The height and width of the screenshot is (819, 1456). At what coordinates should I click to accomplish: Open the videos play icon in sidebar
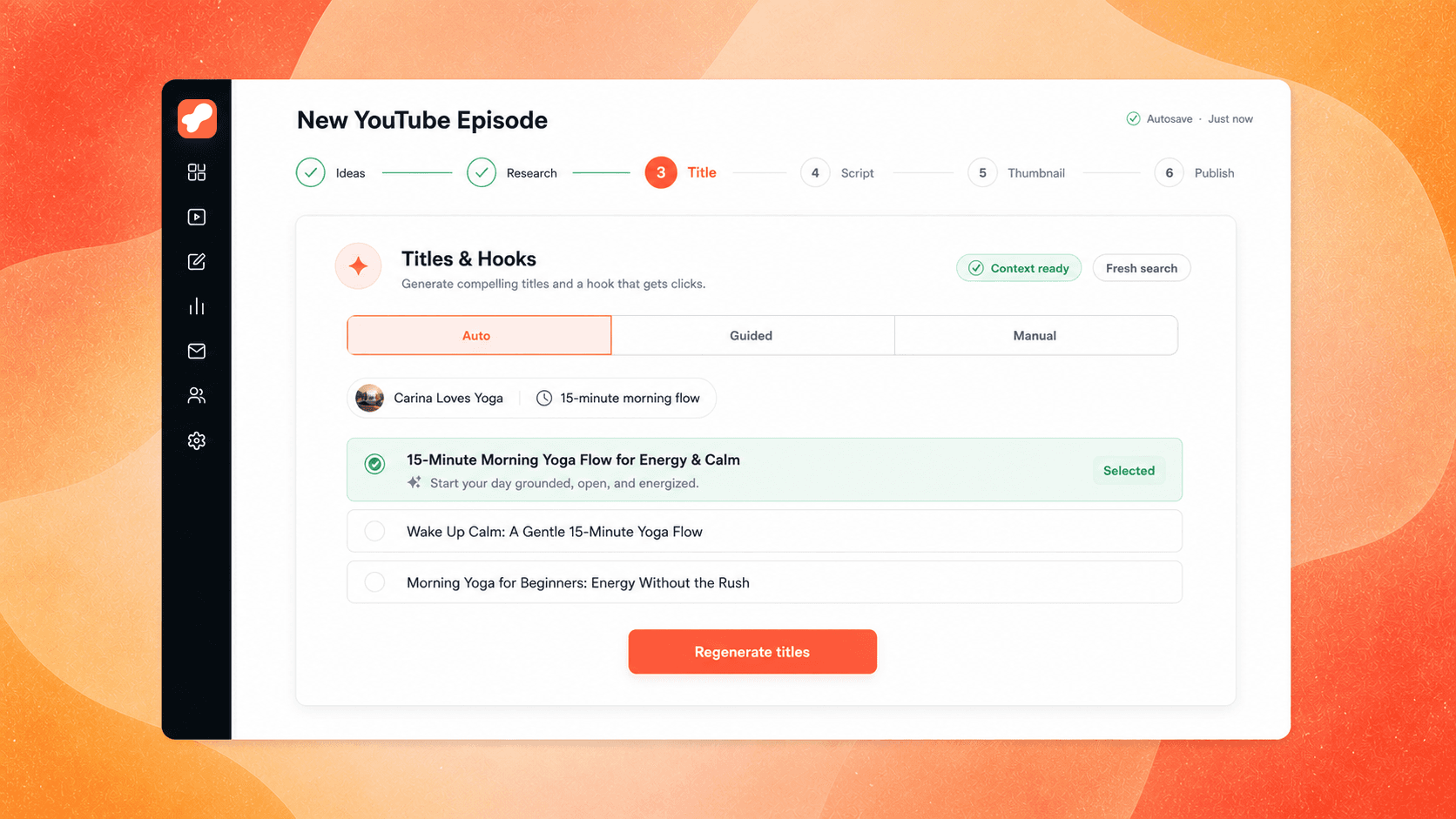coord(197,217)
